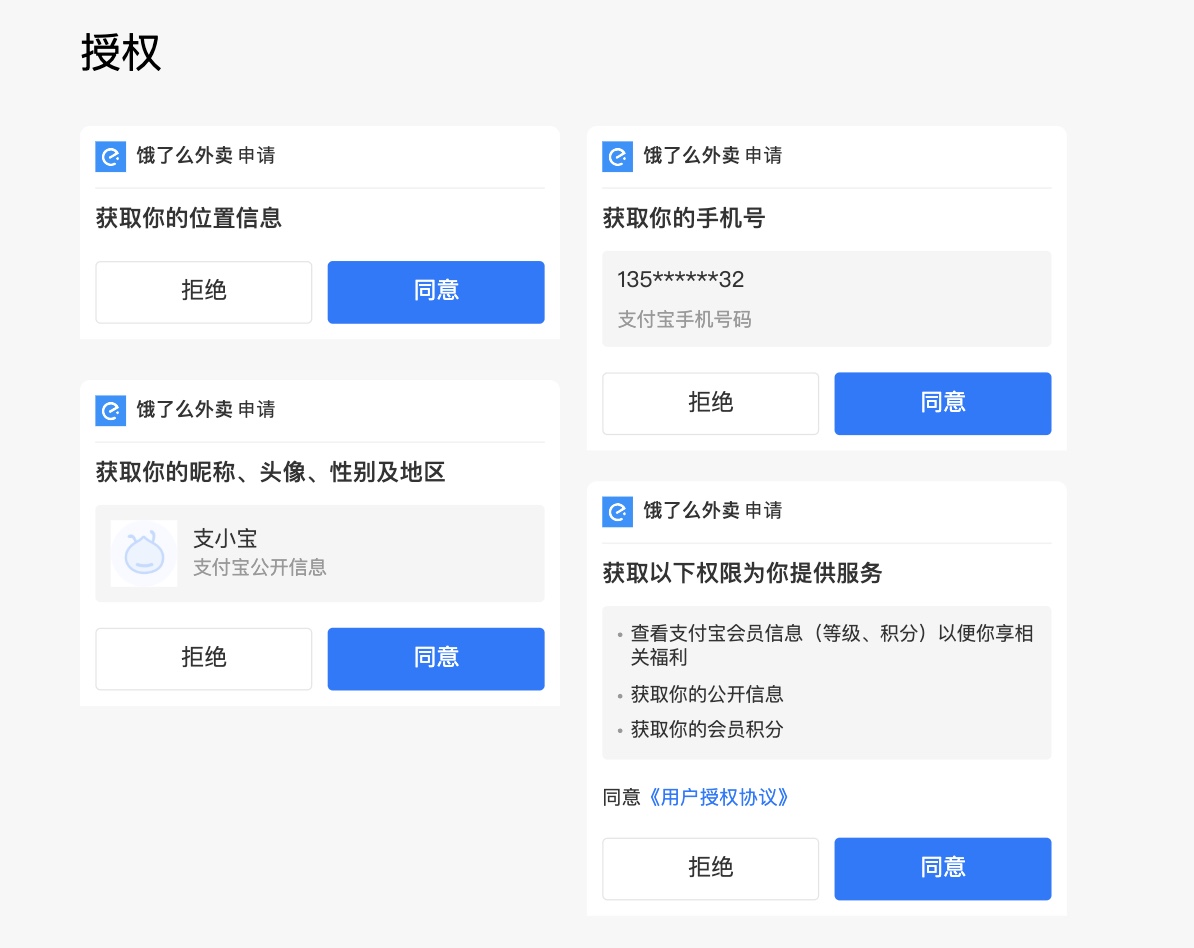Agree to share location information
This screenshot has width=1194, height=948.
click(436, 292)
